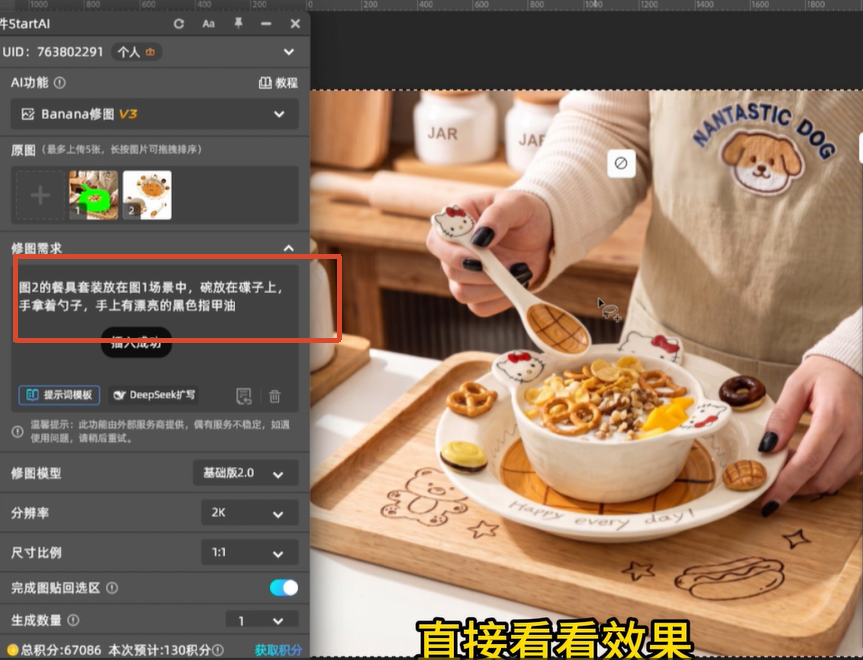Open the 提示词模板 prompt templates
Viewport: 863px width, 660px height.
coord(59,395)
